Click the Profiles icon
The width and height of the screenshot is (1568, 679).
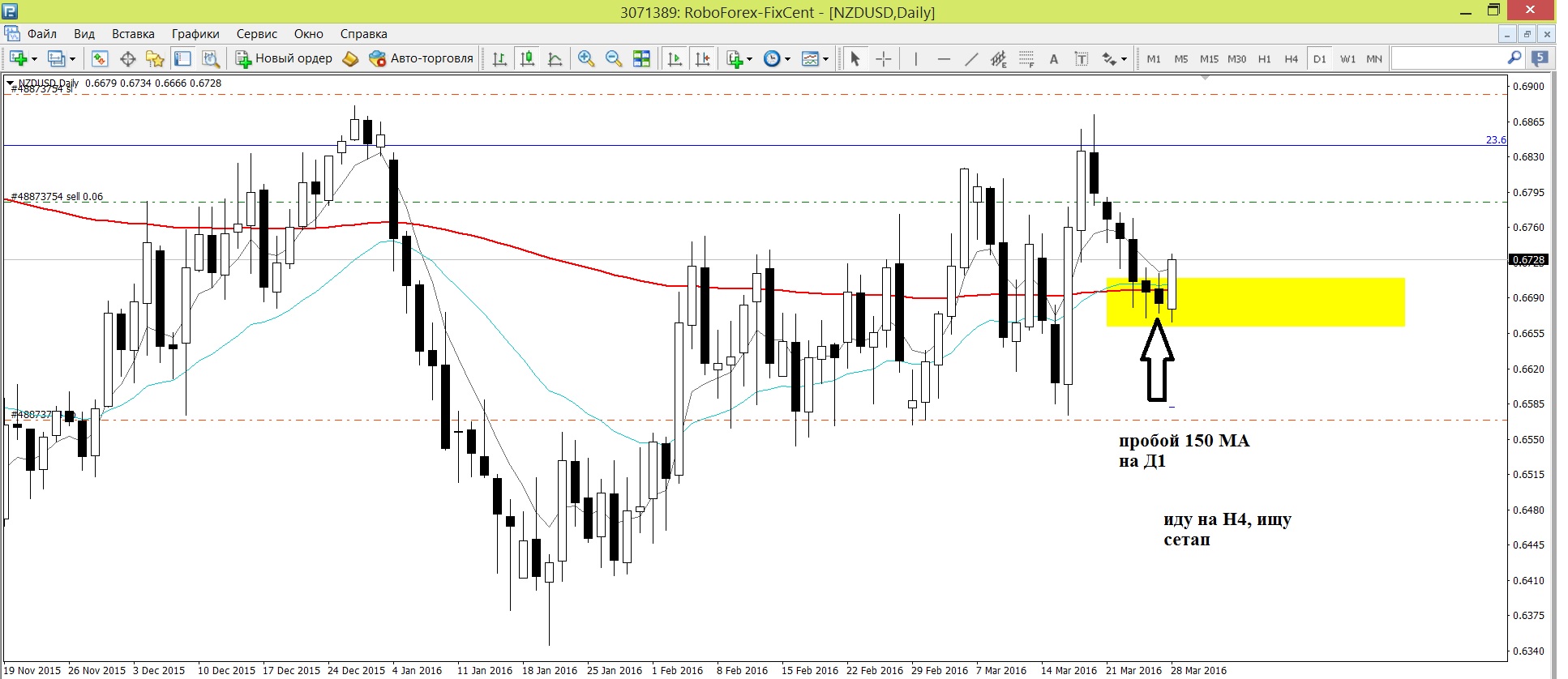[x=56, y=58]
